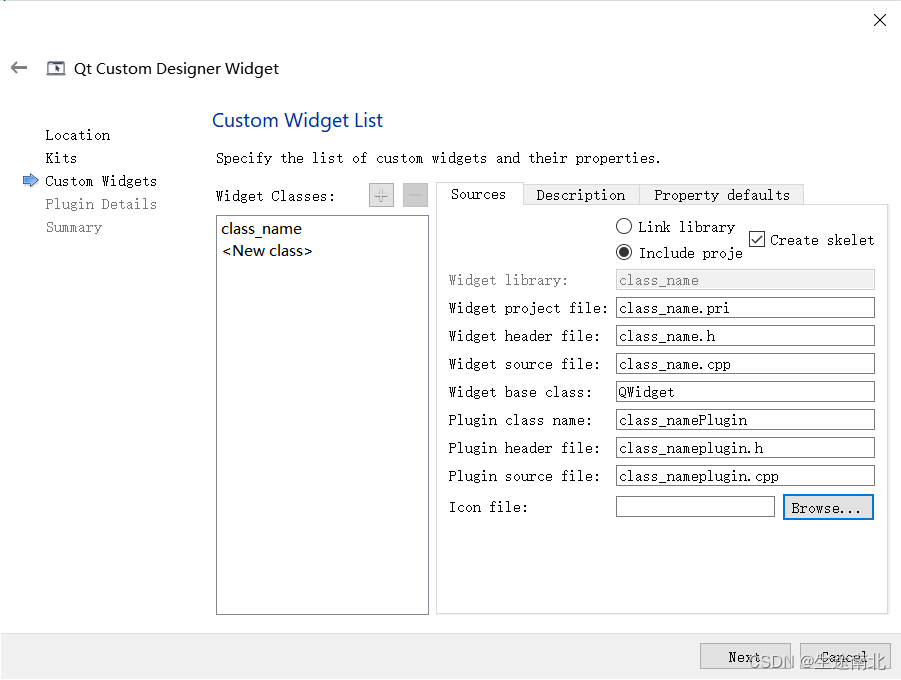
Task: Click Plugin Details step in sidebar
Action: (x=101, y=204)
